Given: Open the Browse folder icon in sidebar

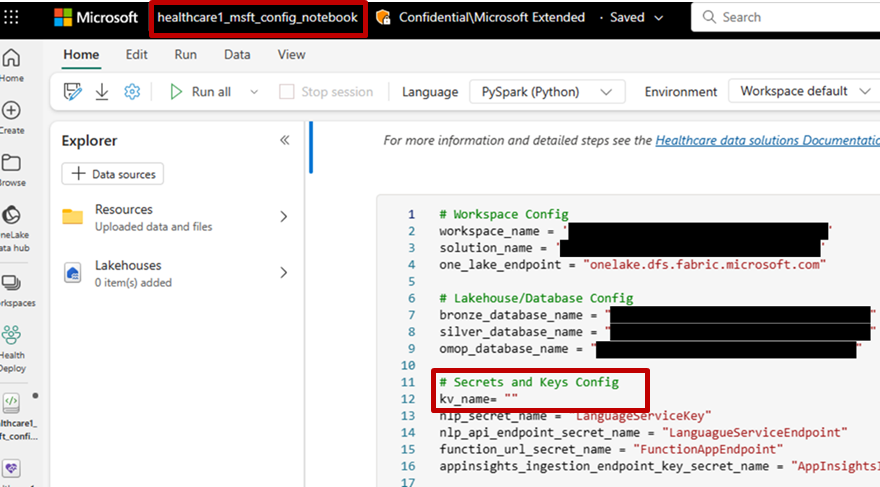Looking at the screenshot, I should [11, 163].
